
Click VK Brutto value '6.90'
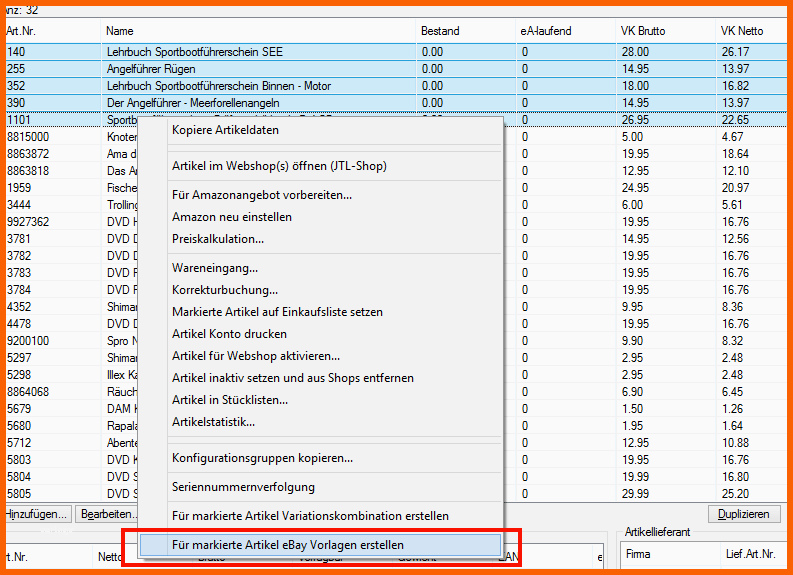(633, 392)
